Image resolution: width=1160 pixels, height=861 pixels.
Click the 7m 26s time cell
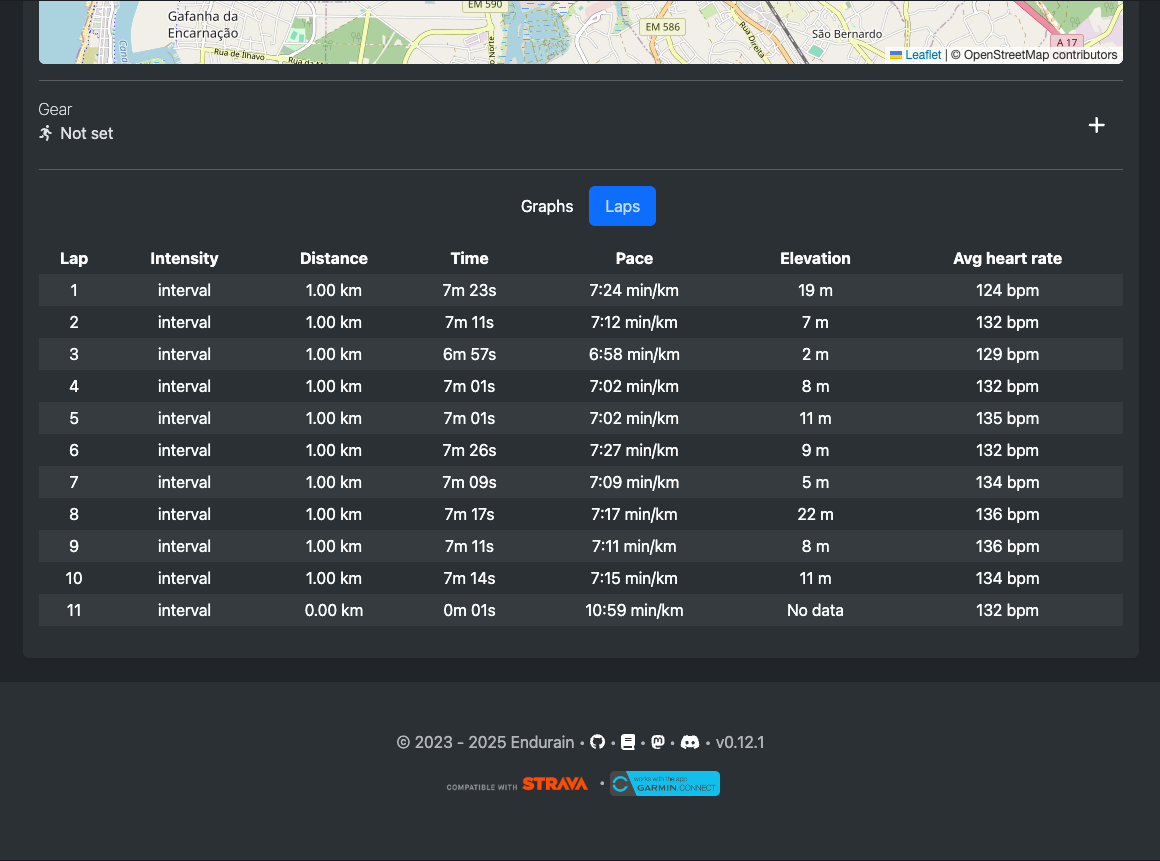pos(469,450)
